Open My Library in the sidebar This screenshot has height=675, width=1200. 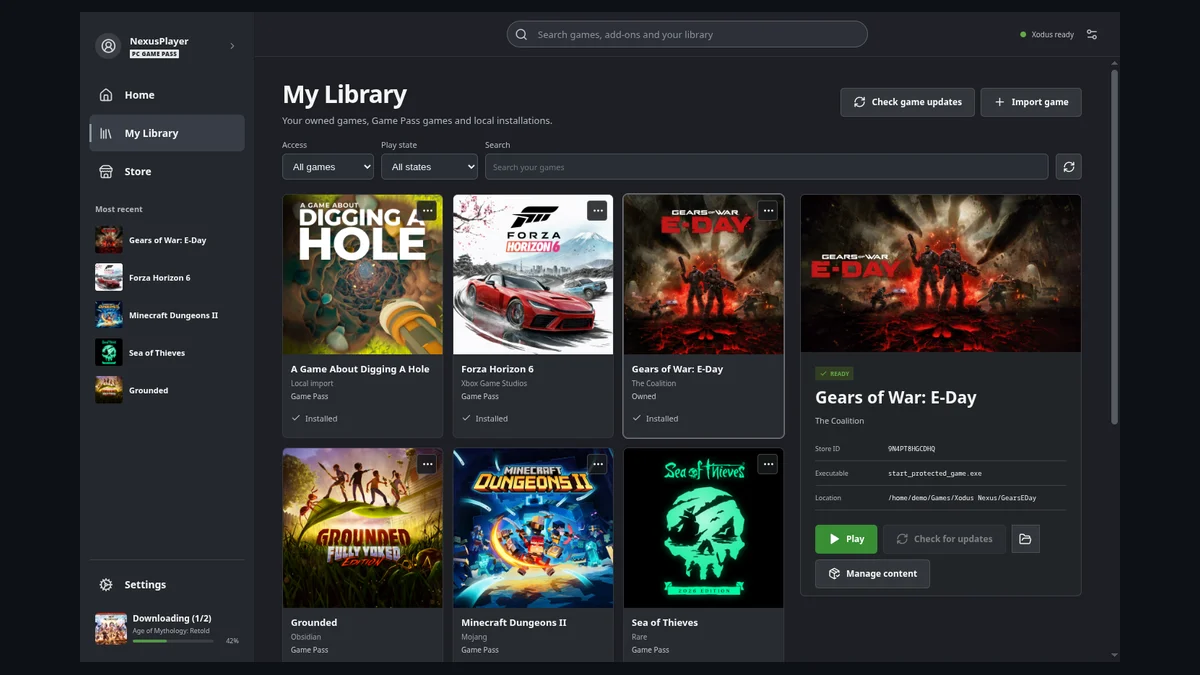[167, 133]
